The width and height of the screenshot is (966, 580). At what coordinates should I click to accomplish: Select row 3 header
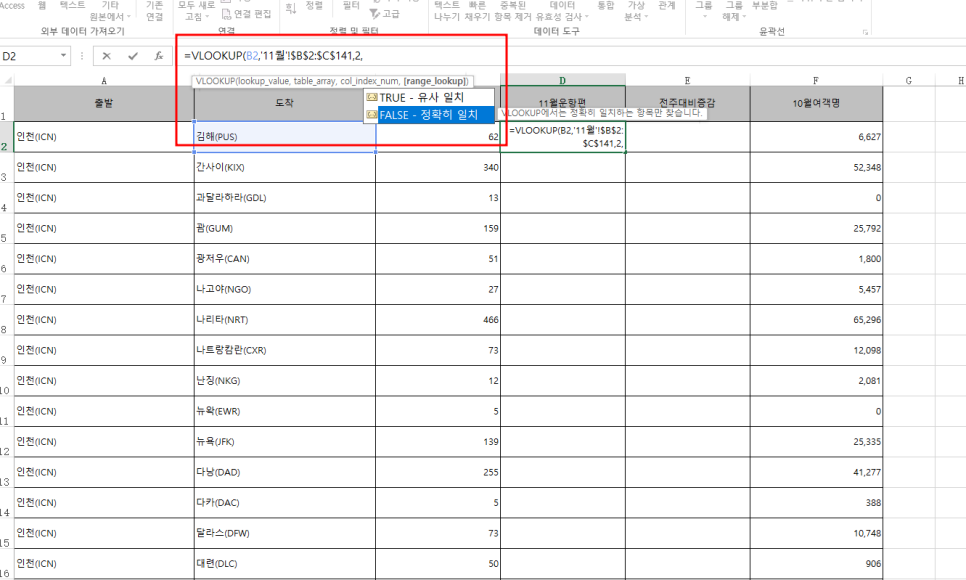click(6, 168)
